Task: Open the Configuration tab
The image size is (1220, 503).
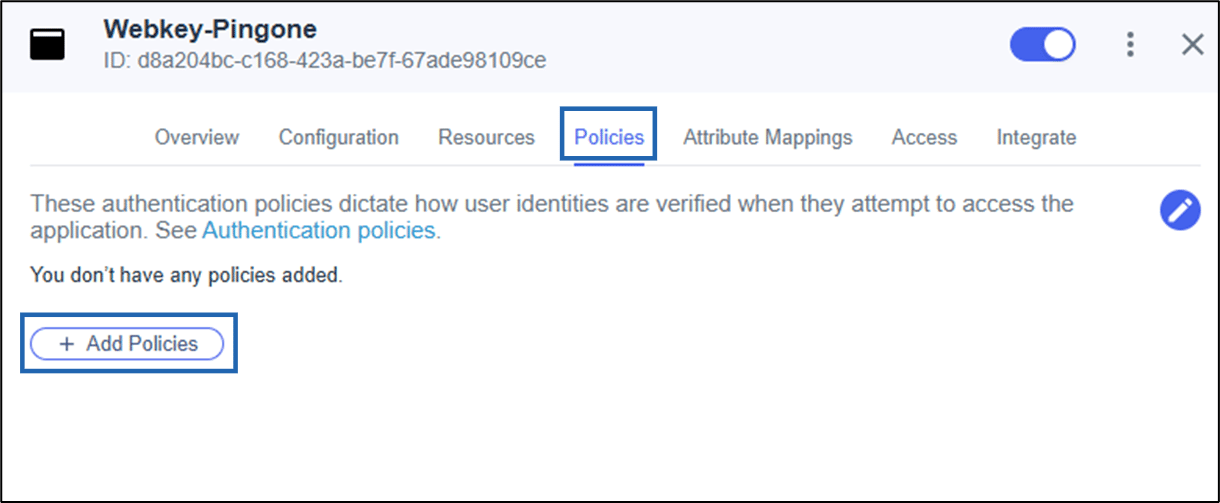Action: (338, 137)
